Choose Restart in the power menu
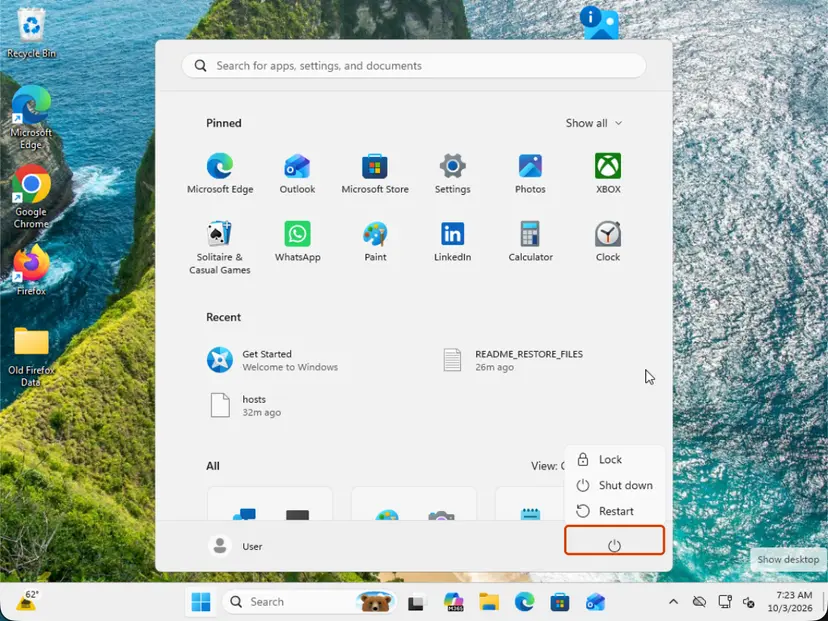 (x=614, y=511)
